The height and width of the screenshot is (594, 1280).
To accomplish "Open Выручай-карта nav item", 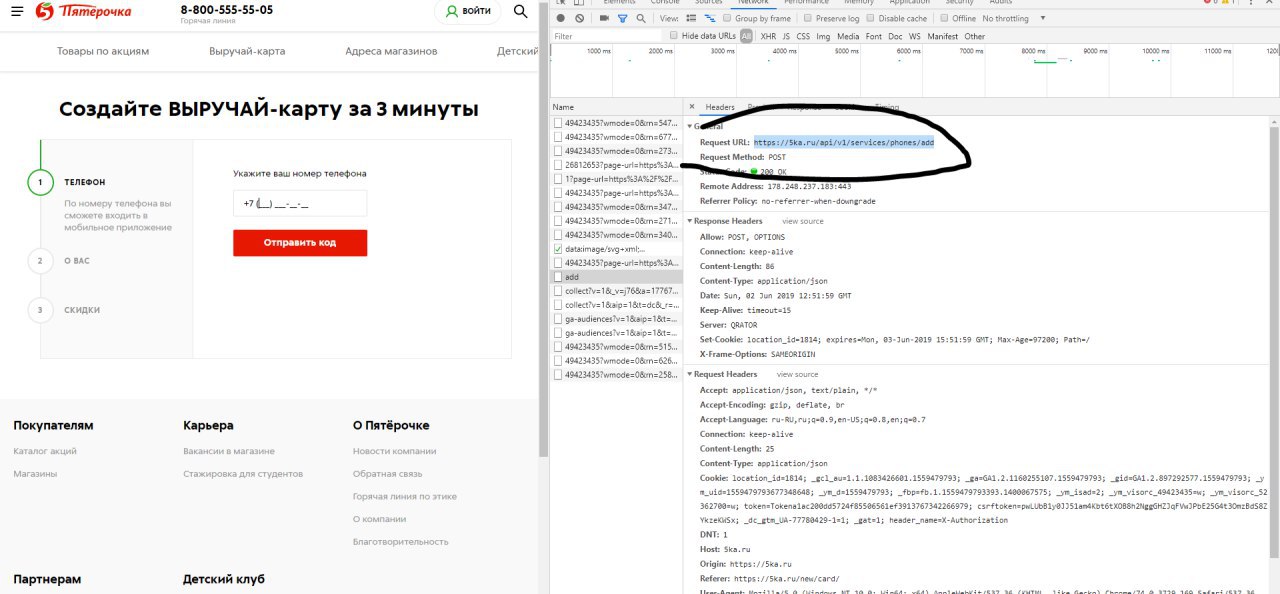I will click(x=247, y=51).
